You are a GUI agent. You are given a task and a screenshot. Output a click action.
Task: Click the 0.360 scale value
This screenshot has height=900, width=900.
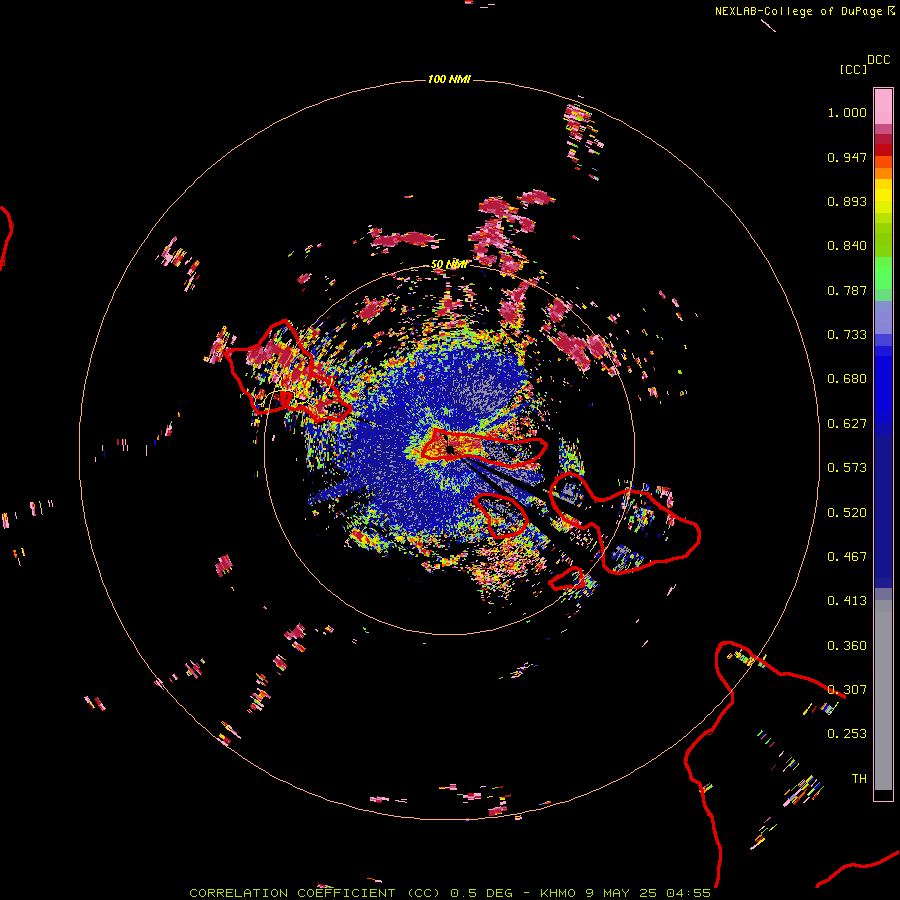[847, 646]
